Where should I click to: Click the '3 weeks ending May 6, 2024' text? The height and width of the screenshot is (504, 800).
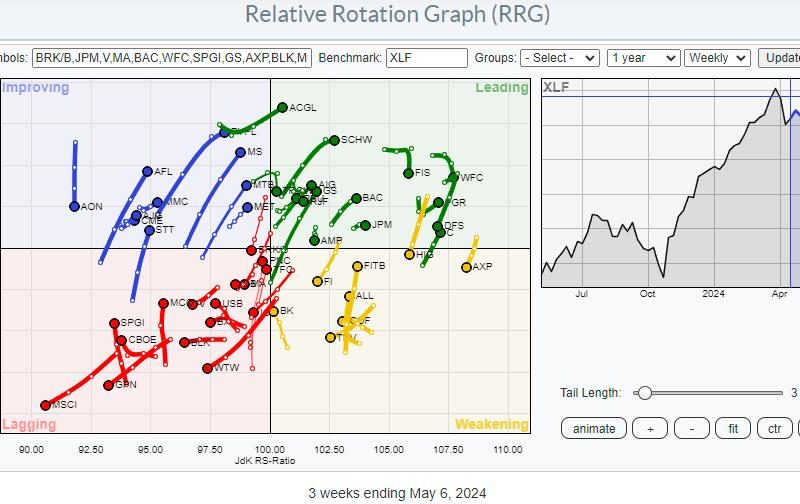(x=397, y=493)
